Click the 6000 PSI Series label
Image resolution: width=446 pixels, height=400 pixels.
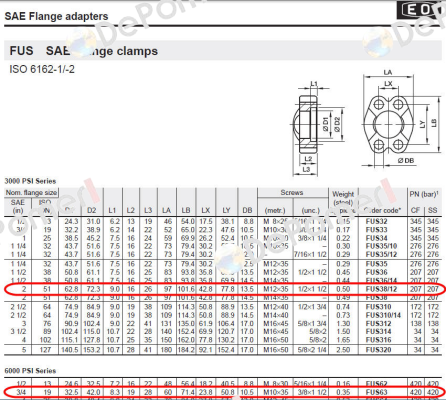pos(30,371)
